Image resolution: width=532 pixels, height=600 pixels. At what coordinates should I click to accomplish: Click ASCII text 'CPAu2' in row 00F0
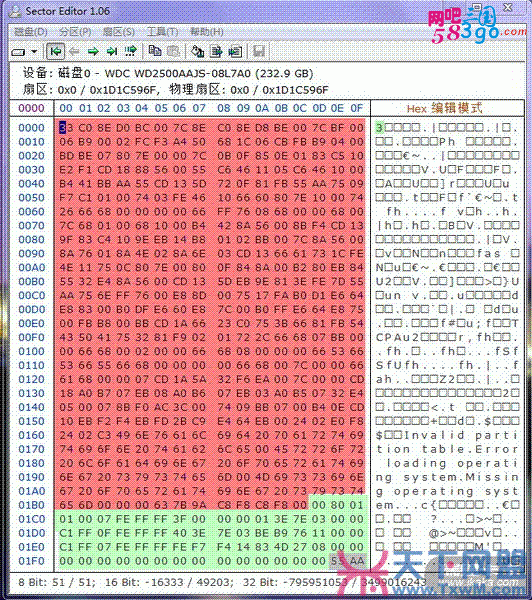click(398, 337)
